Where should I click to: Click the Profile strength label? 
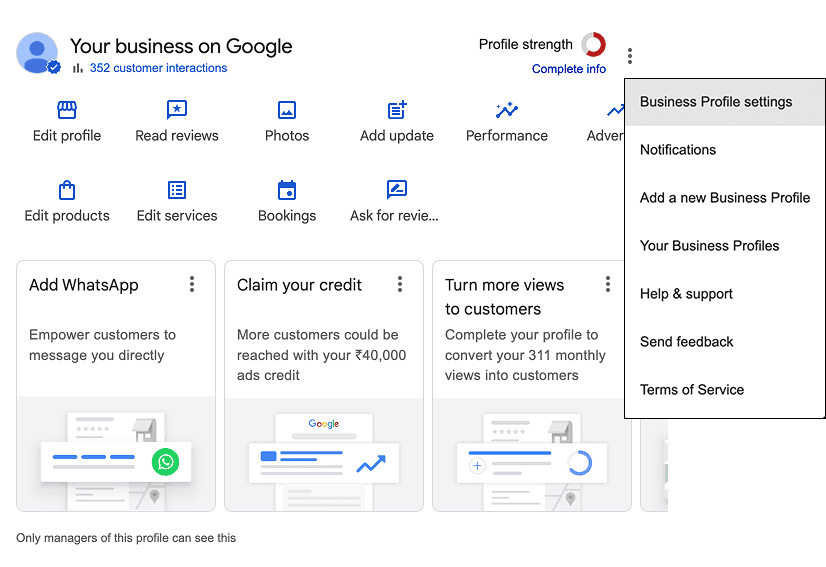click(x=526, y=44)
